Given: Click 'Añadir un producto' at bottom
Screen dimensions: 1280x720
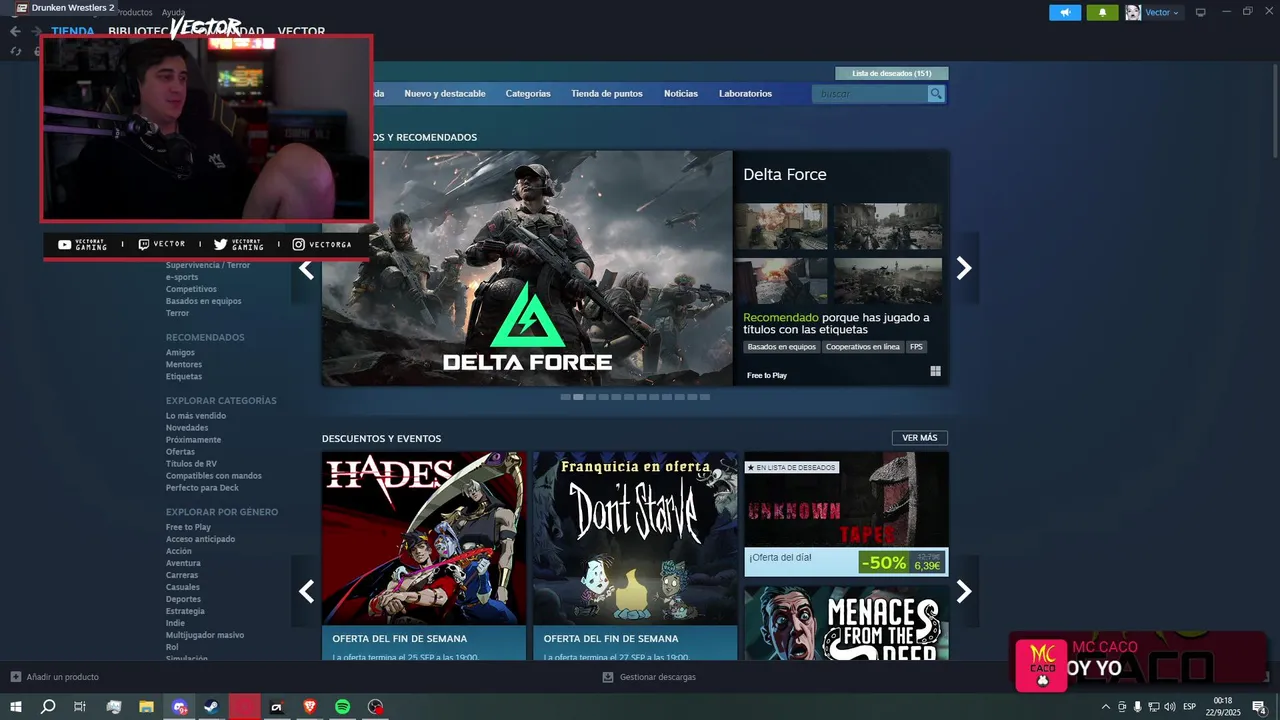Looking at the screenshot, I should pos(55,677).
